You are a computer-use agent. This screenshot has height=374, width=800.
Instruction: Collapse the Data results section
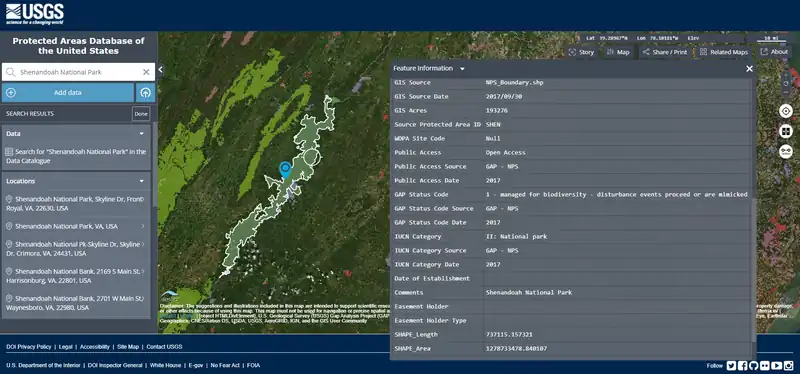point(142,134)
